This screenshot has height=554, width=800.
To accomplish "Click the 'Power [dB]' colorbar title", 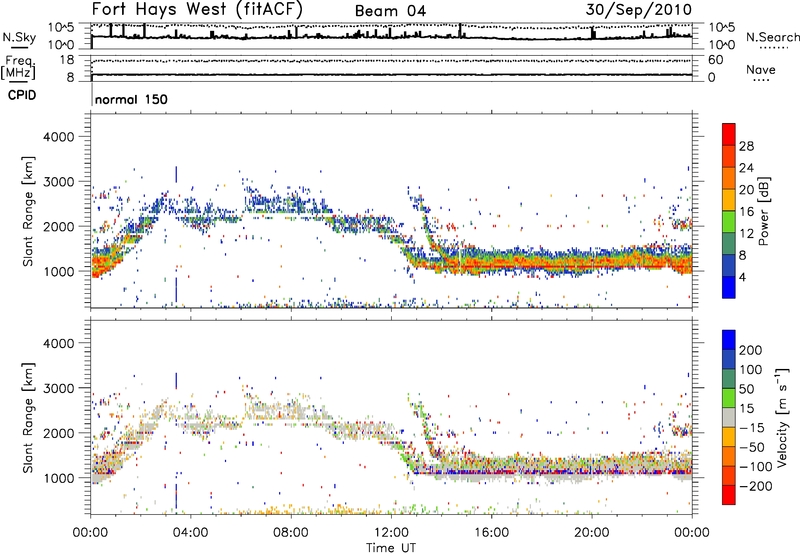I will [763, 211].
